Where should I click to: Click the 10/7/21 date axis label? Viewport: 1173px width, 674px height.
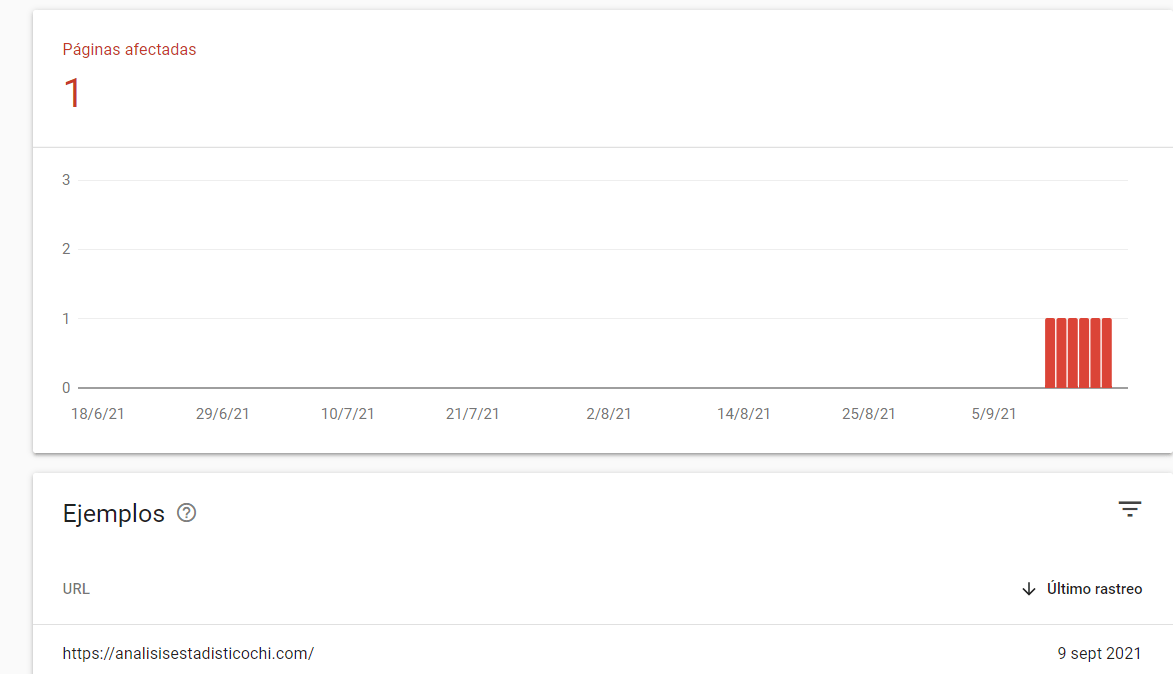[x=347, y=414]
